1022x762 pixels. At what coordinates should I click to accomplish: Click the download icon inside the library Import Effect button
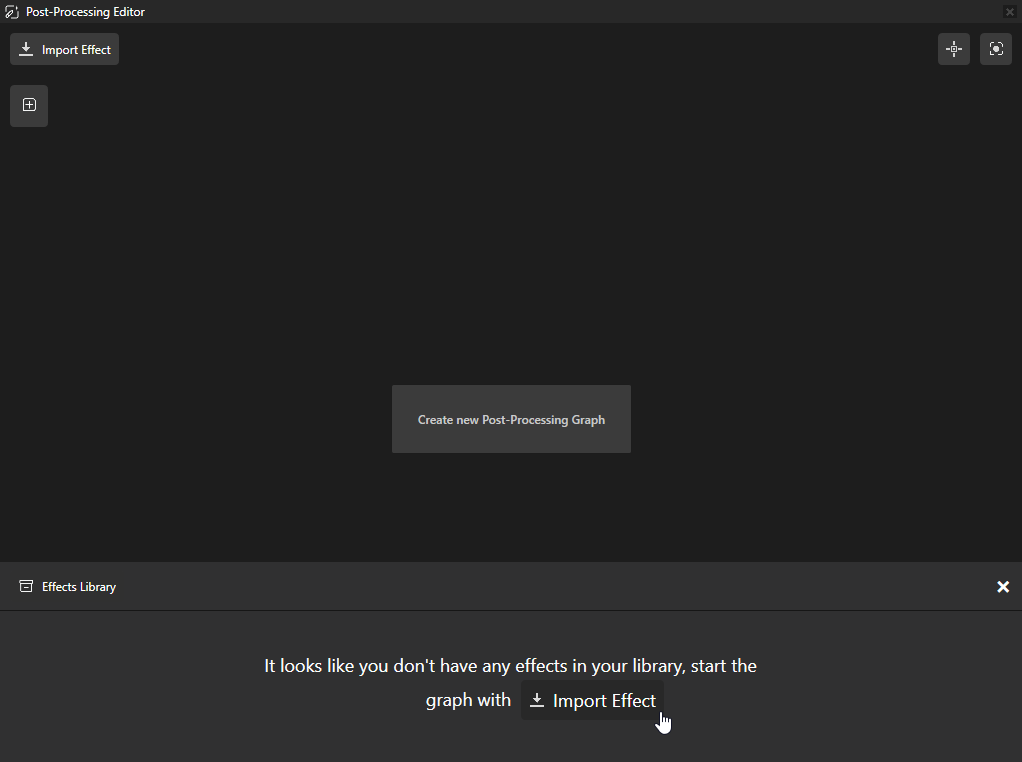pyautogui.click(x=539, y=700)
